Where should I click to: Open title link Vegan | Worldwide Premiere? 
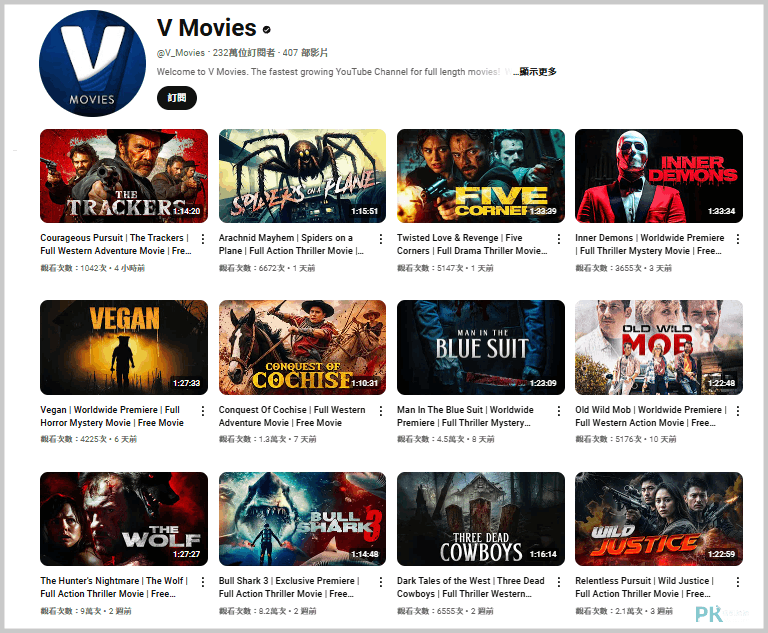(x=112, y=416)
